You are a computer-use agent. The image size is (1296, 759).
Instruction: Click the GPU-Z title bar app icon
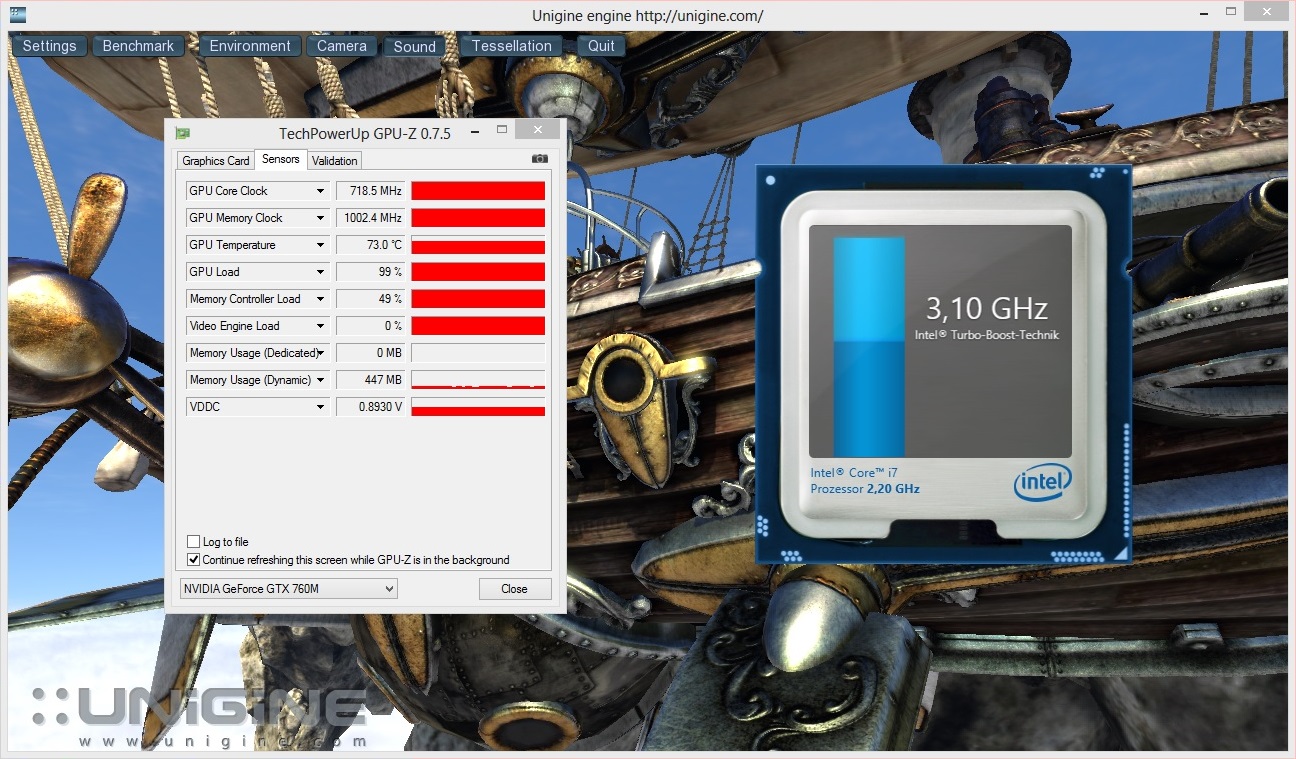[182, 133]
